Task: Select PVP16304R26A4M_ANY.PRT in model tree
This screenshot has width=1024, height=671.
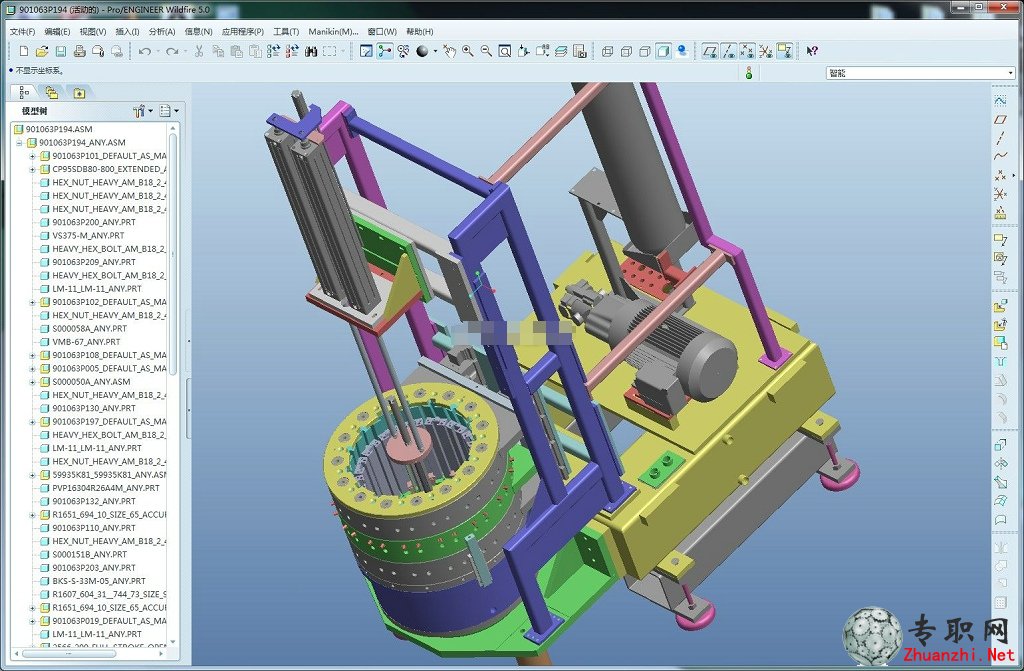Action: click(105, 488)
